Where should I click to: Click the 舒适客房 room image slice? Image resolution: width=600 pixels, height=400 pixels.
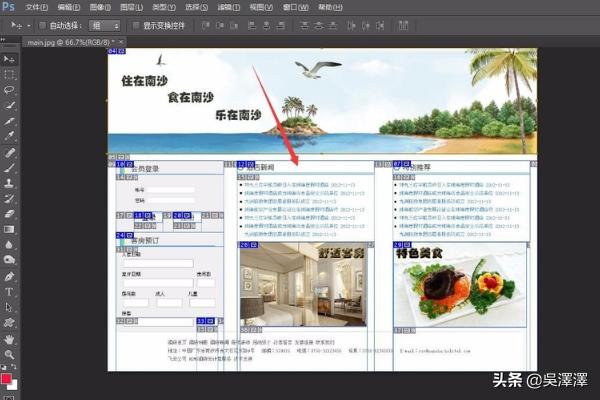300,285
